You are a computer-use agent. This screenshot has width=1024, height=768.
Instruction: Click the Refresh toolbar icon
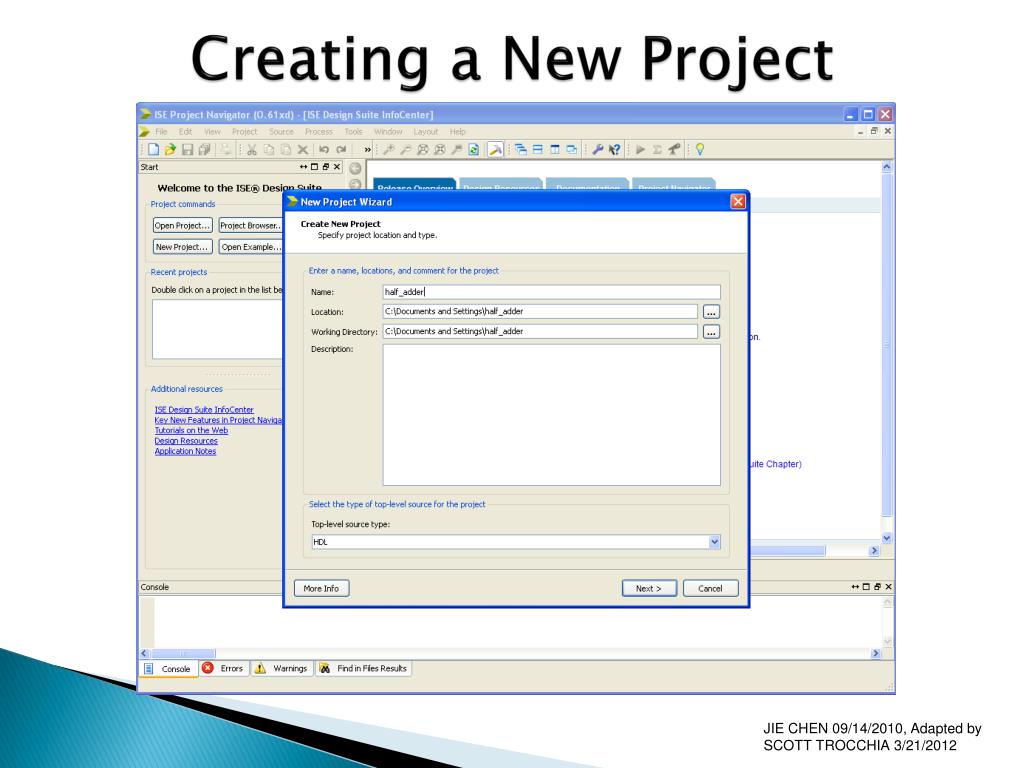tap(473, 150)
